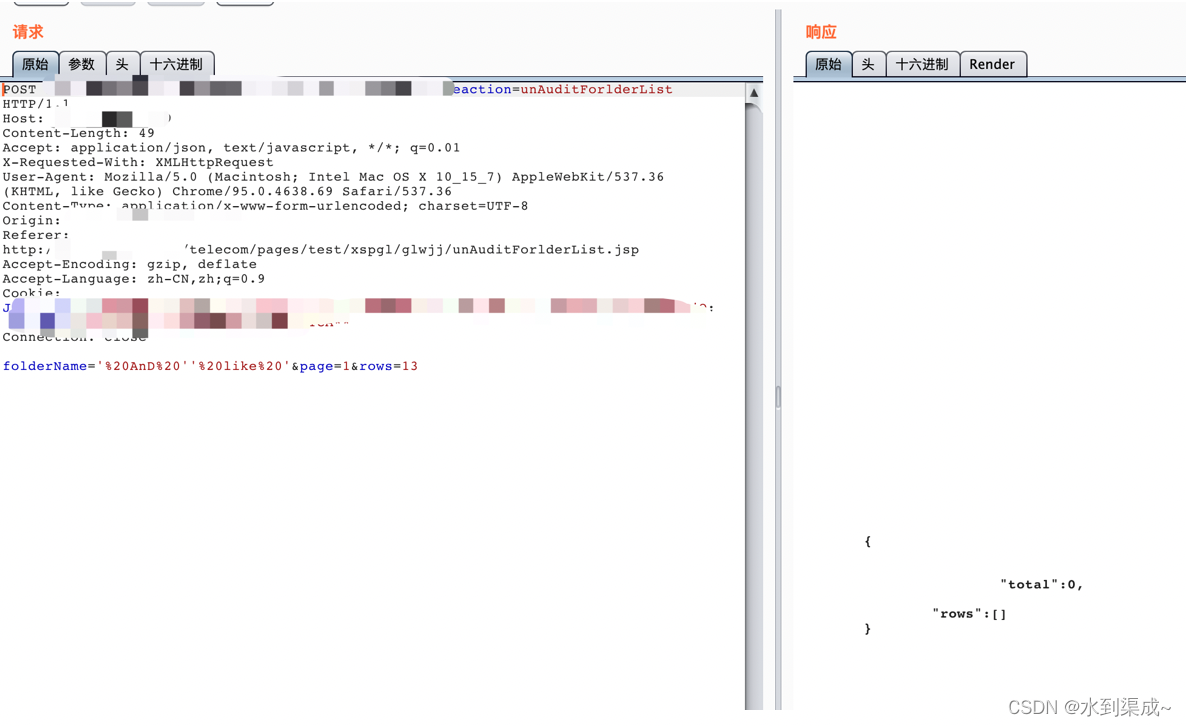Viewport: 1186px width, 726px height.
Task: Click the Accept: application/json header line
Action: pyautogui.click(x=231, y=147)
